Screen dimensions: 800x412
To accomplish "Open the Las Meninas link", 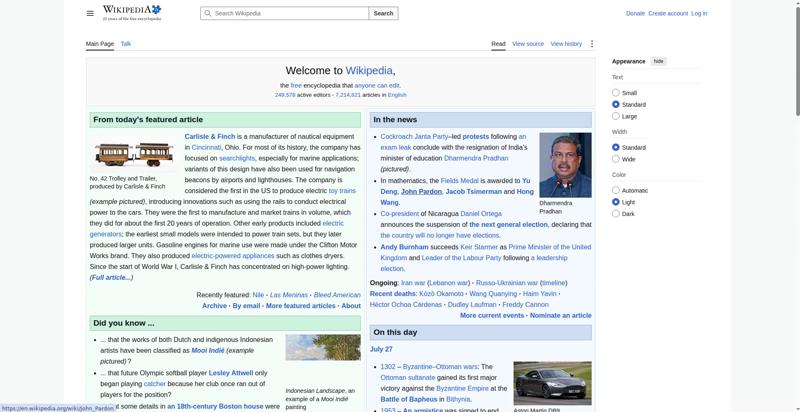I will pyautogui.click(x=289, y=295).
